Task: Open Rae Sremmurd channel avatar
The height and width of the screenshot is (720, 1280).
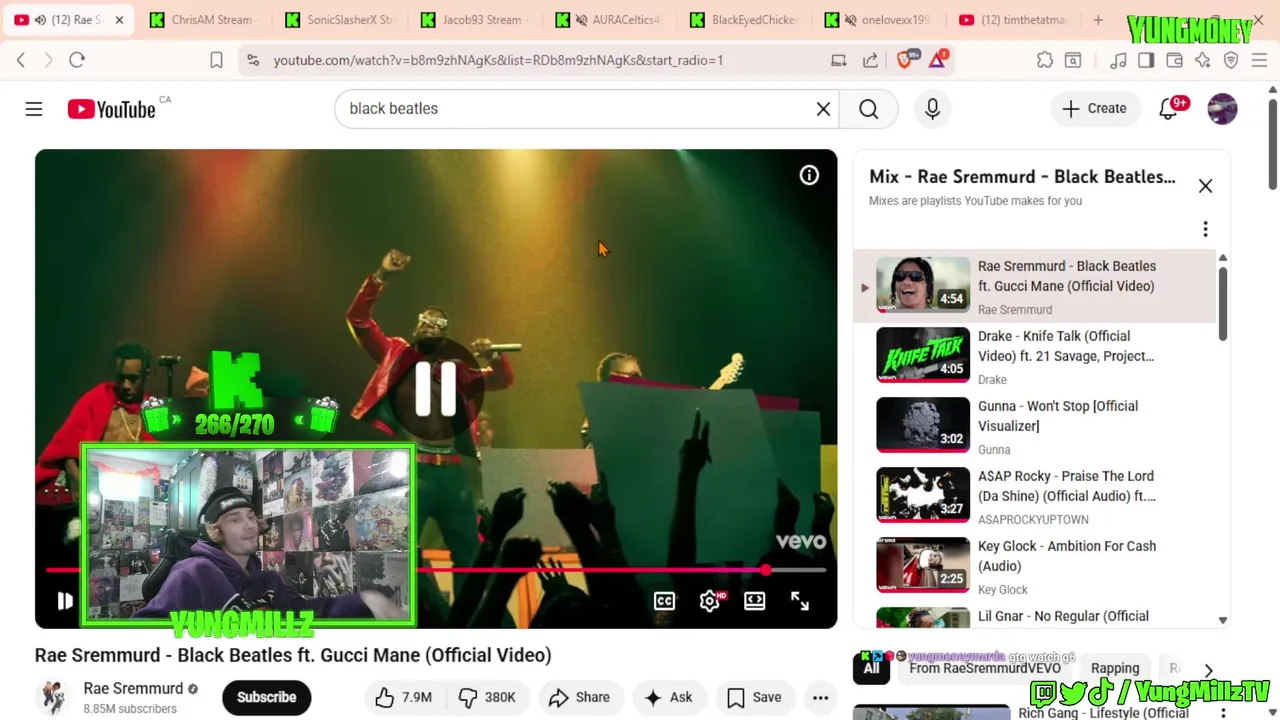Action: click(x=53, y=697)
